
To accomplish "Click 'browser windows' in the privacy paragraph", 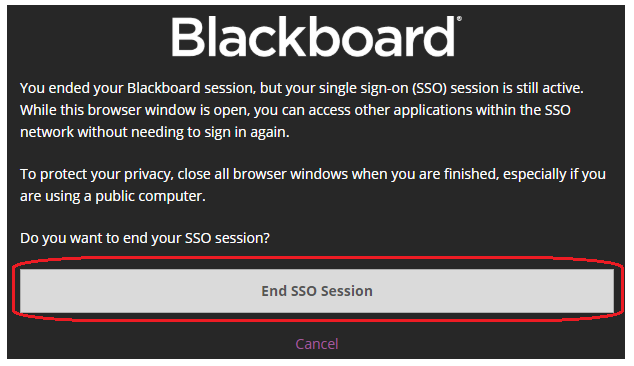I will coord(290,174).
